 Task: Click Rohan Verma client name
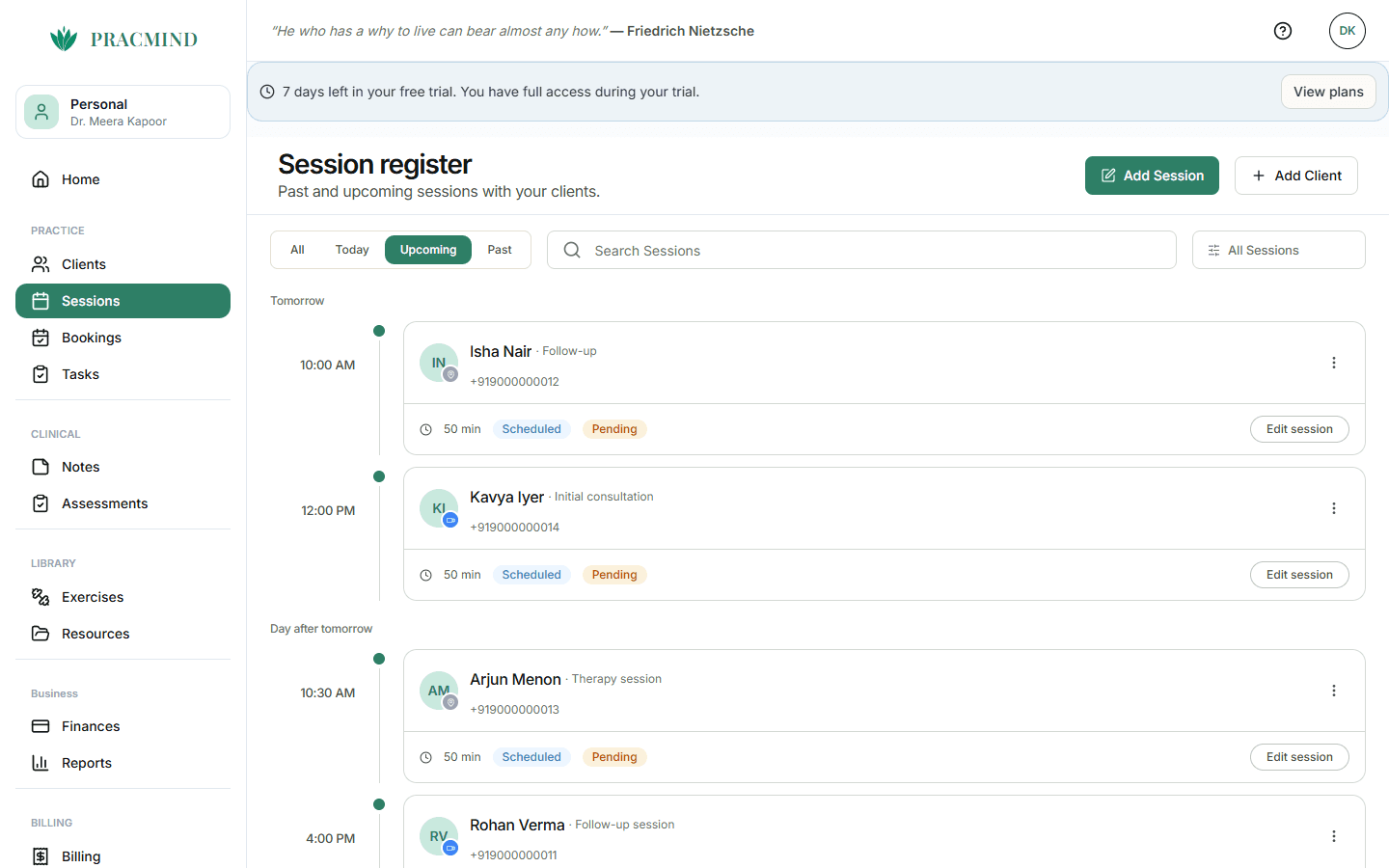click(517, 825)
